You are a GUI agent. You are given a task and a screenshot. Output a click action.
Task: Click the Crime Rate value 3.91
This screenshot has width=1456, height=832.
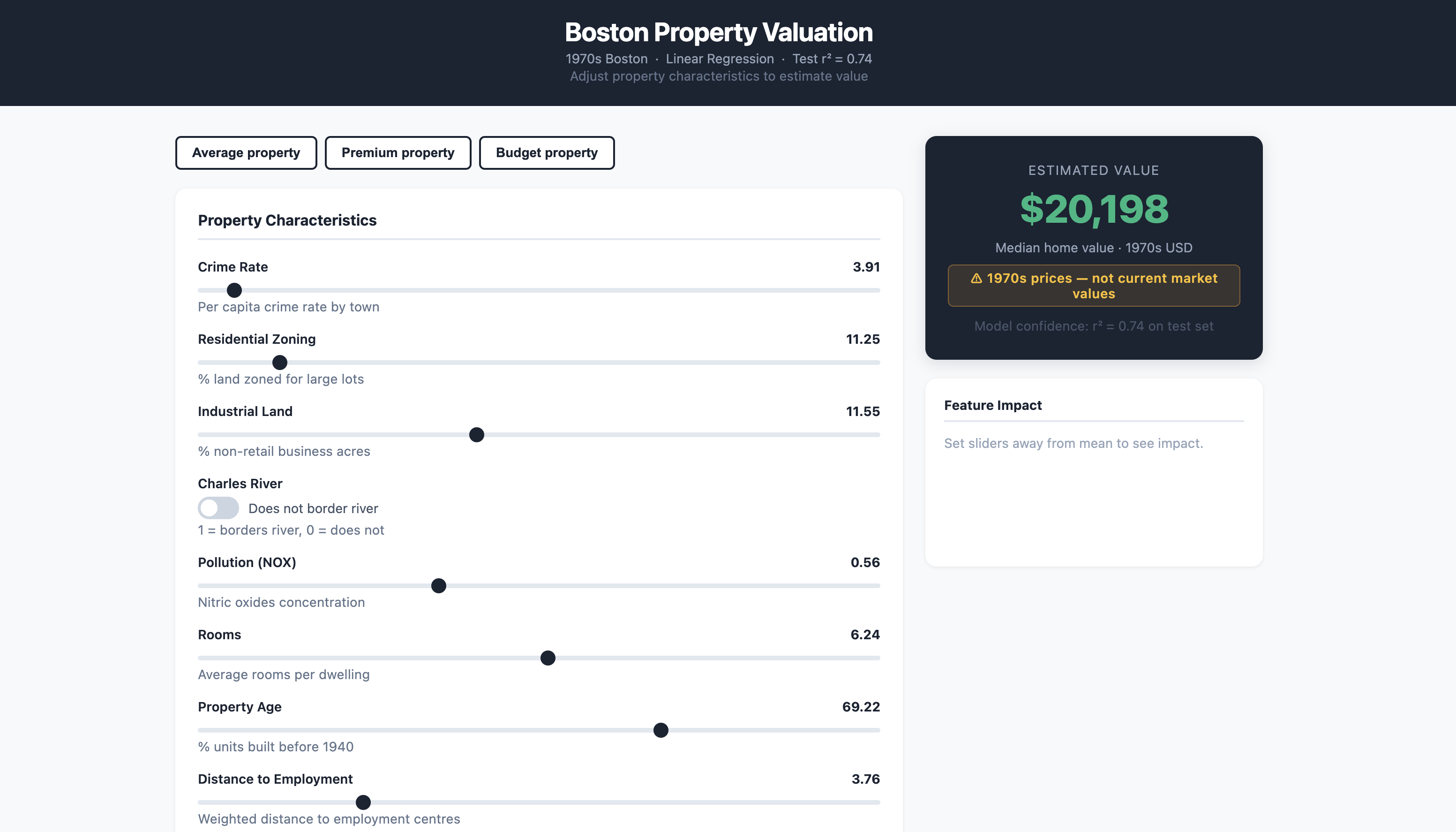[x=866, y=267]
